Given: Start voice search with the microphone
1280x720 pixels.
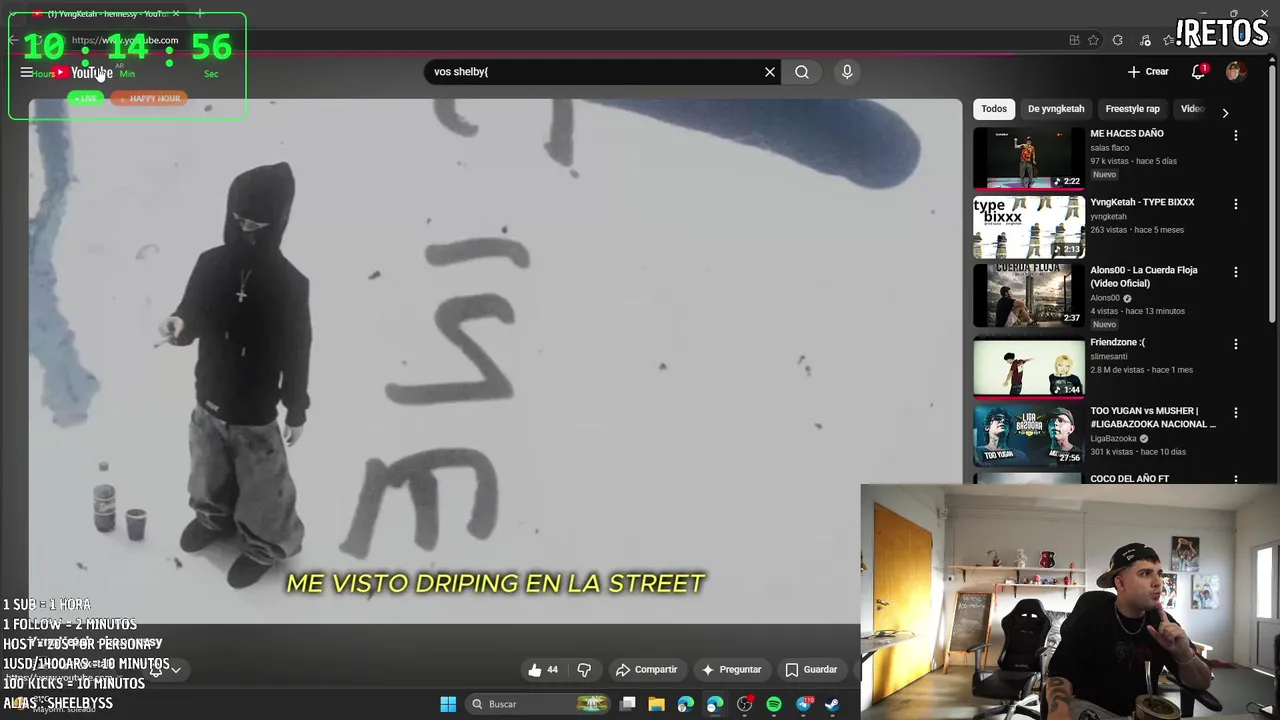Looking at the screenshot, I should pos(847,72).
